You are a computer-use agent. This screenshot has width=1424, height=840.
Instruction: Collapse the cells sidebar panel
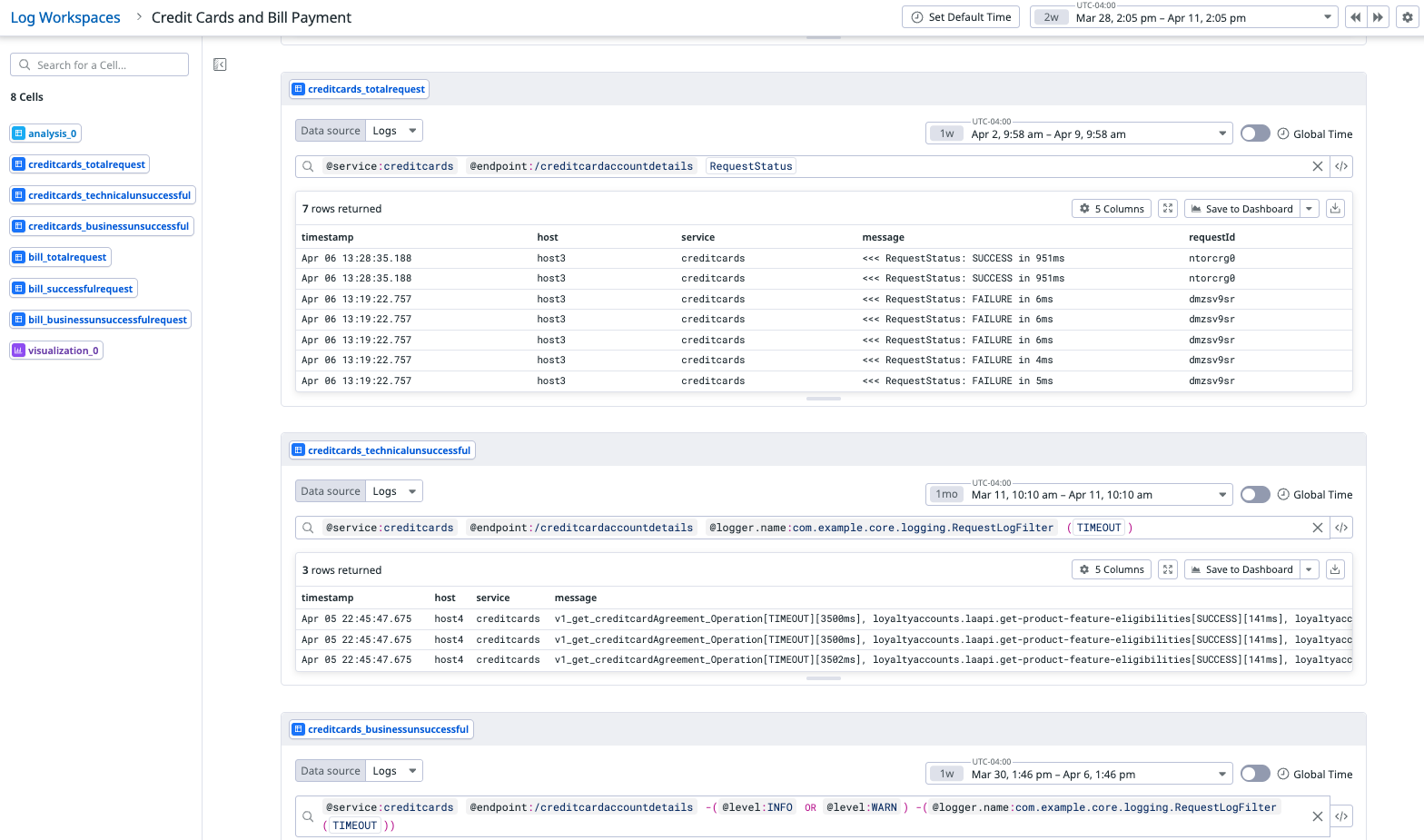[220, 64]
